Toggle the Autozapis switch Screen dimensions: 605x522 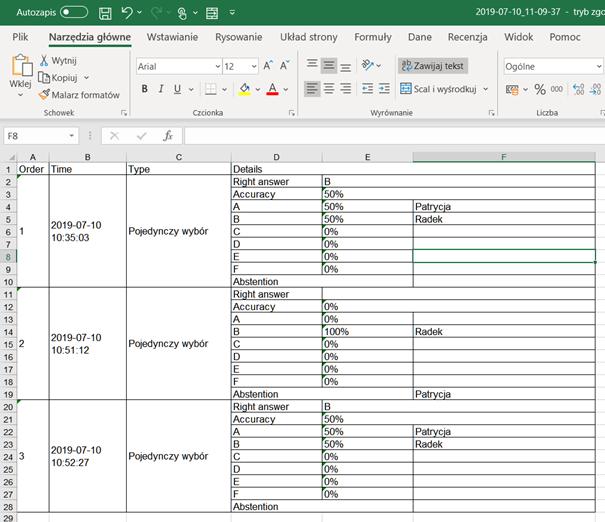[74, 12]
